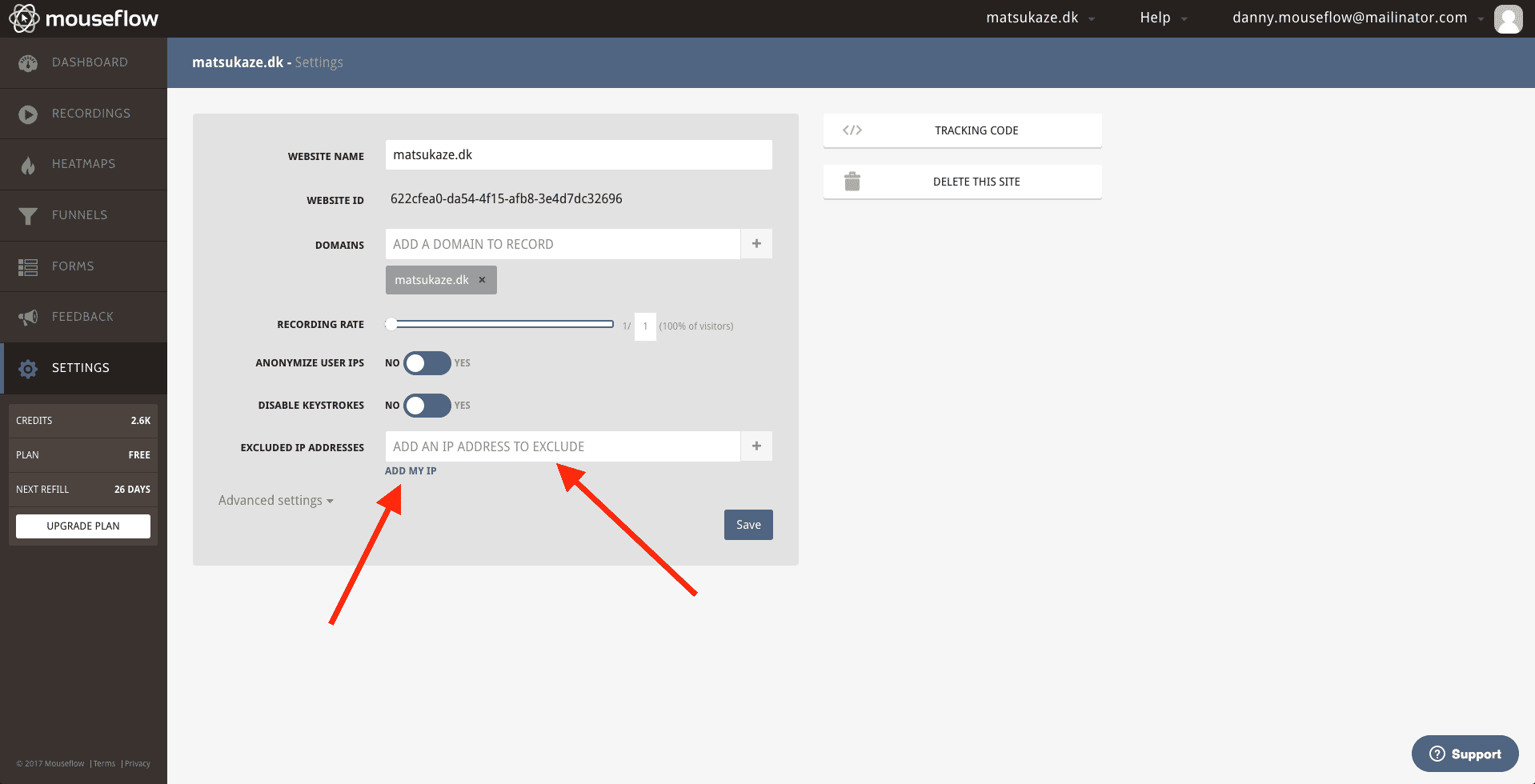
Task: Go to the Dashboard menu item
Action: point(28,62)
